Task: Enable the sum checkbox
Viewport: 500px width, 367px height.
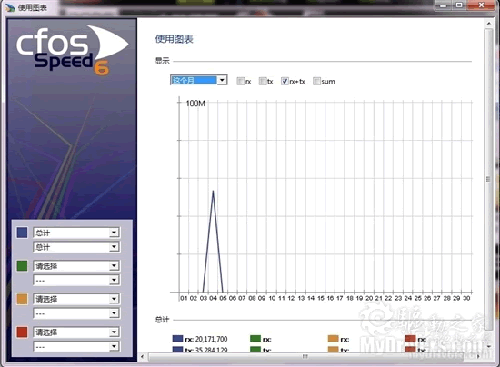Action: (x=317, y=81)
